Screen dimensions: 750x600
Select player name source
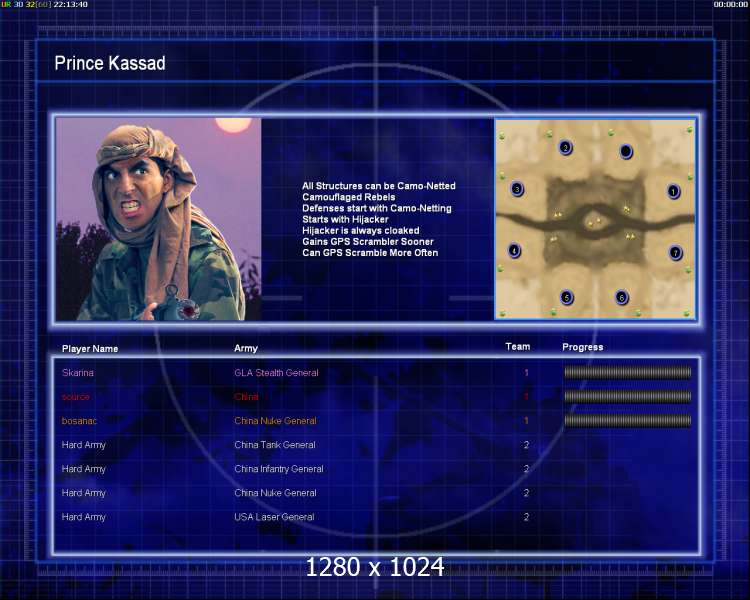pyautogui.click(x=76, y=397)
